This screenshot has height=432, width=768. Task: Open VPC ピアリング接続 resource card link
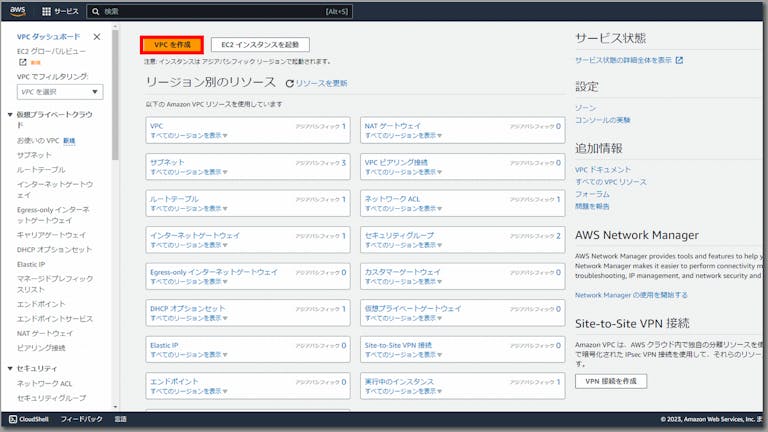[x=396, y=163]
